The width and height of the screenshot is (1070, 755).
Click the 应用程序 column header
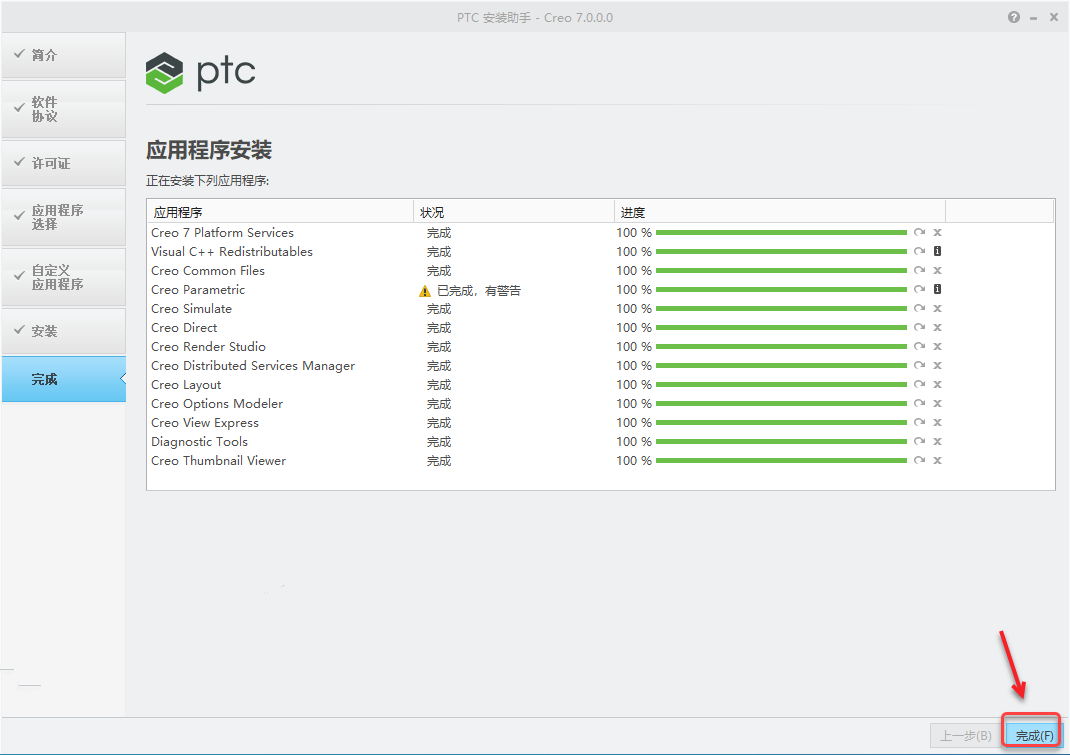(280, 212)
